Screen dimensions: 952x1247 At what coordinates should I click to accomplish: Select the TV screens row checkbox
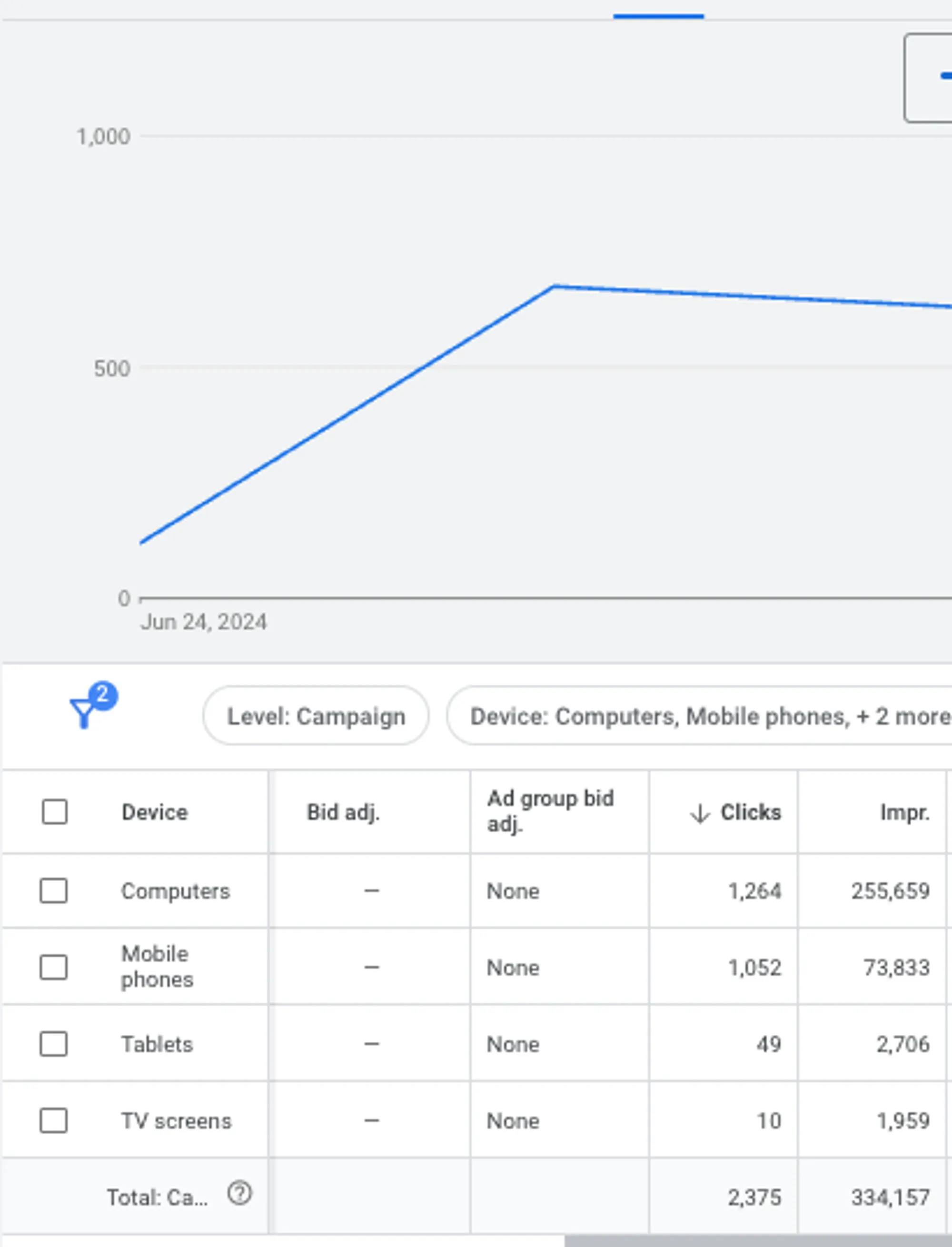tap(54, 1120)
